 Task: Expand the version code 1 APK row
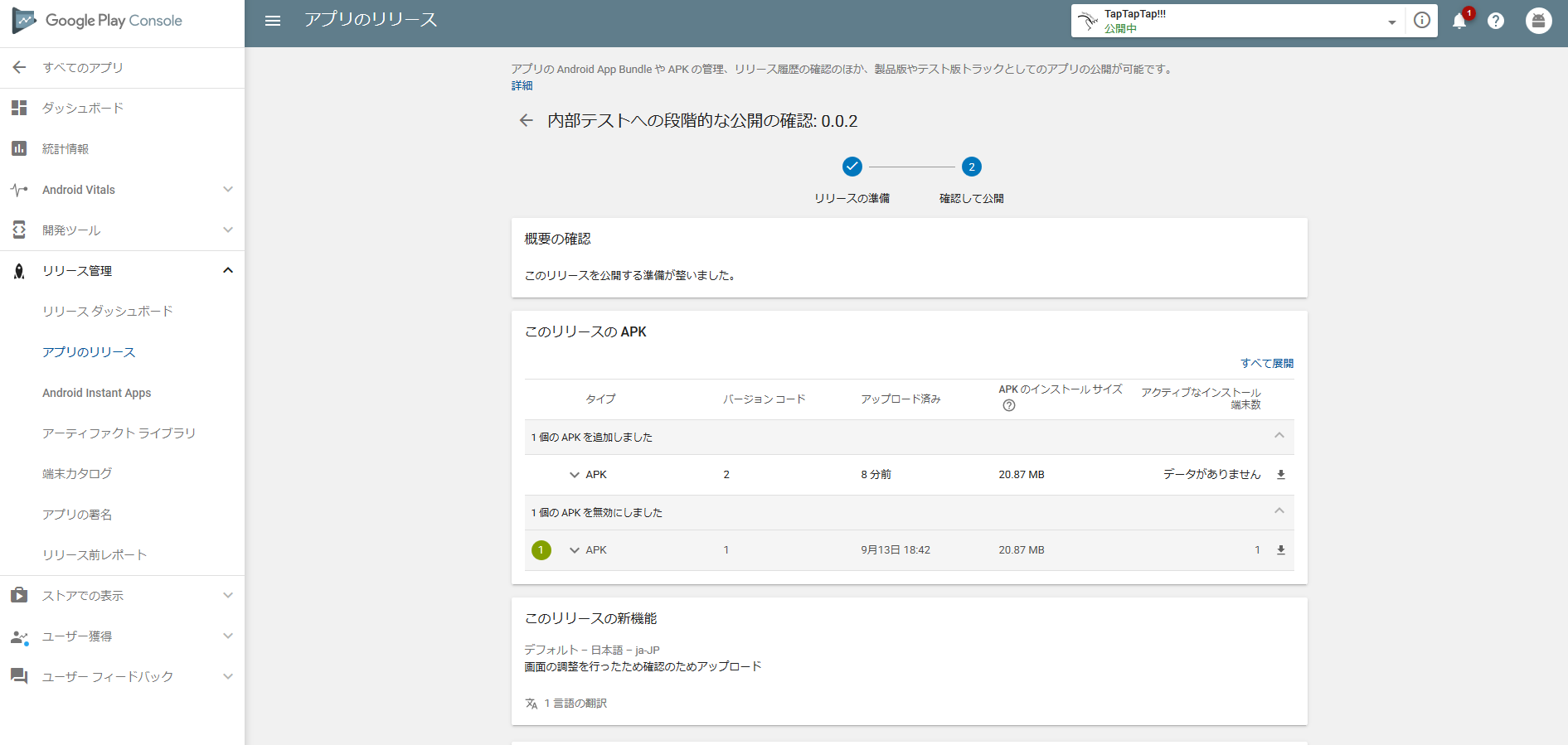(574, 550)
